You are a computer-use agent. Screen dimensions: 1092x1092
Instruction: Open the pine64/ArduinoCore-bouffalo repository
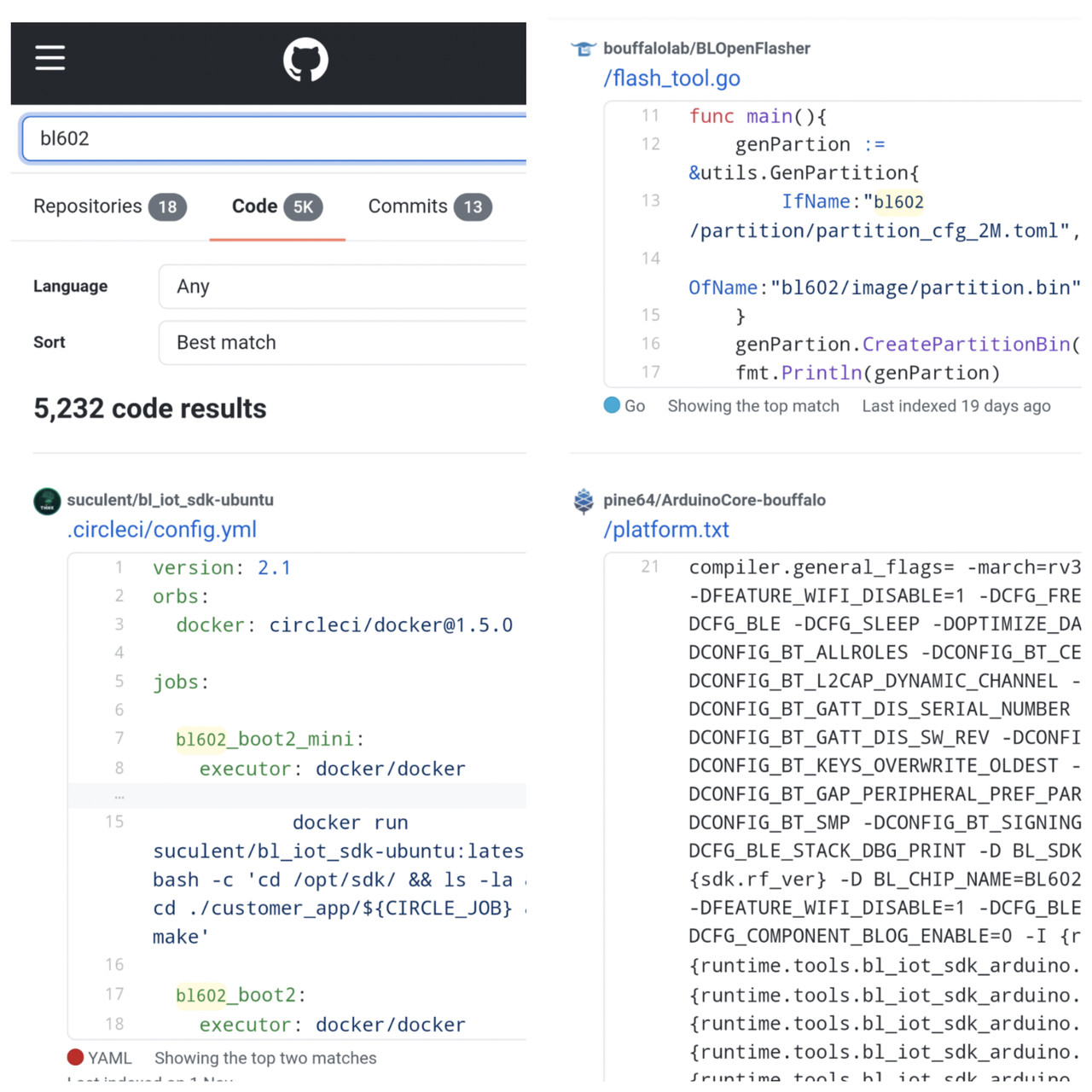tap(714, 500)
